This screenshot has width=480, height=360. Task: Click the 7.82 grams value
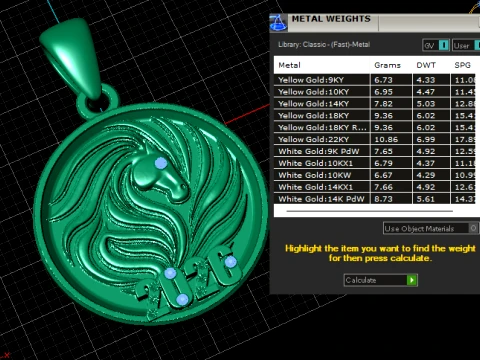click(383, 104)
